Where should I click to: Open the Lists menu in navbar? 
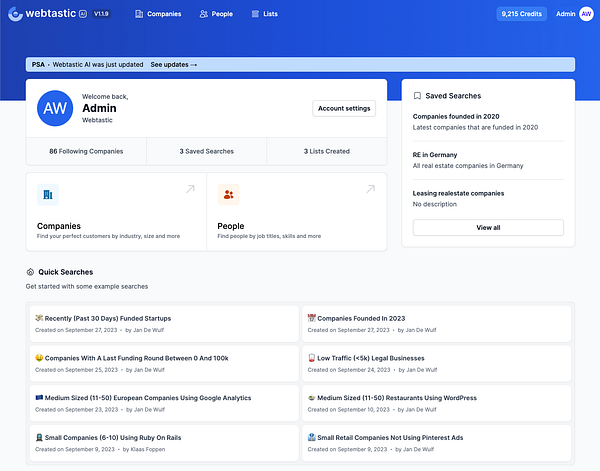[x=264, y=14]
